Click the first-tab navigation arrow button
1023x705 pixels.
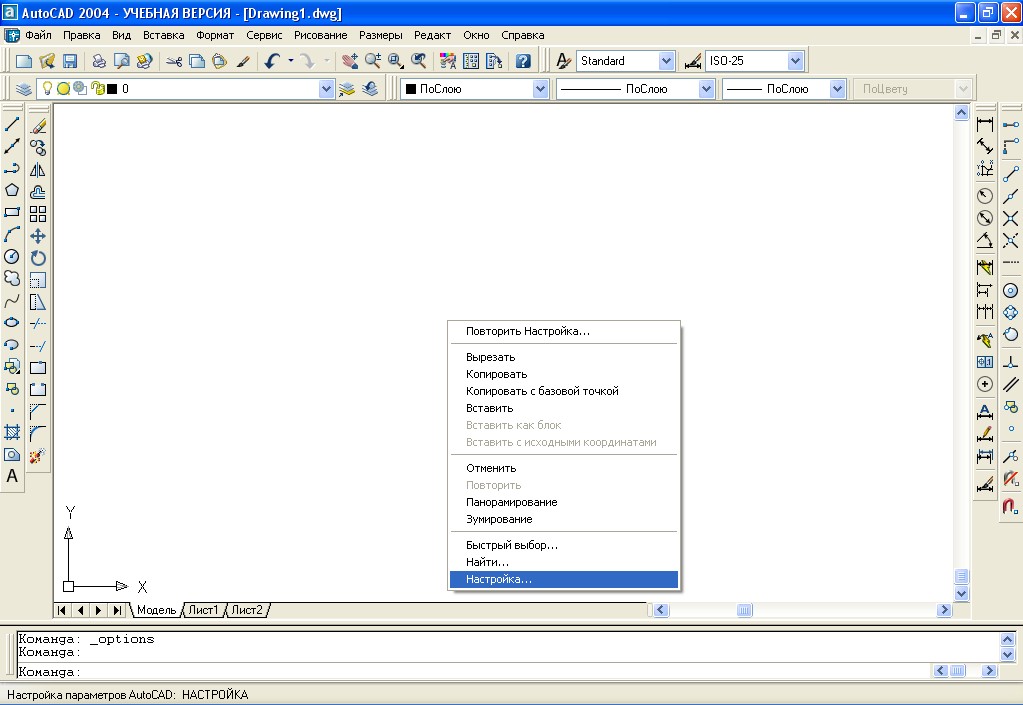[61, 610]
